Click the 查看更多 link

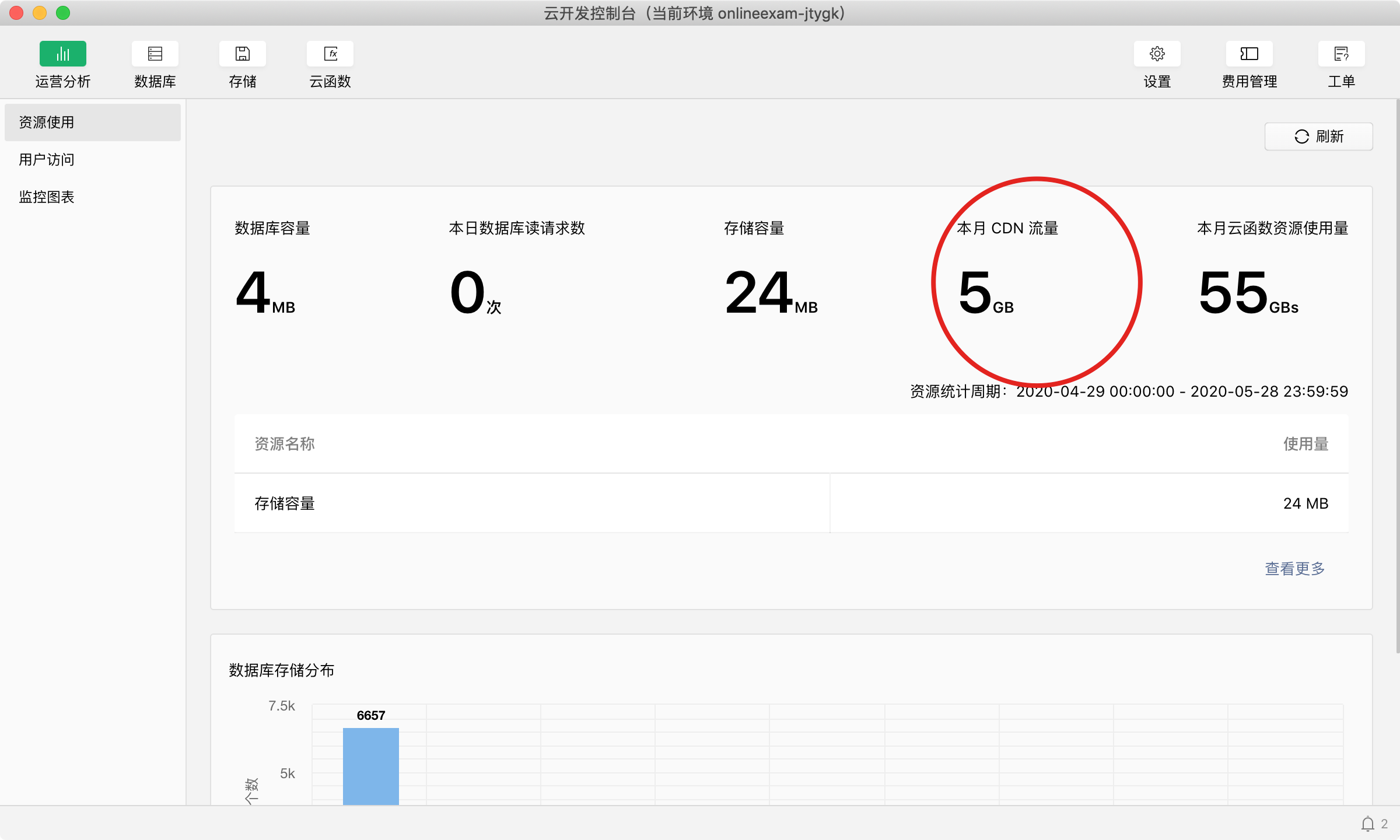click(x=1294, y=568)
